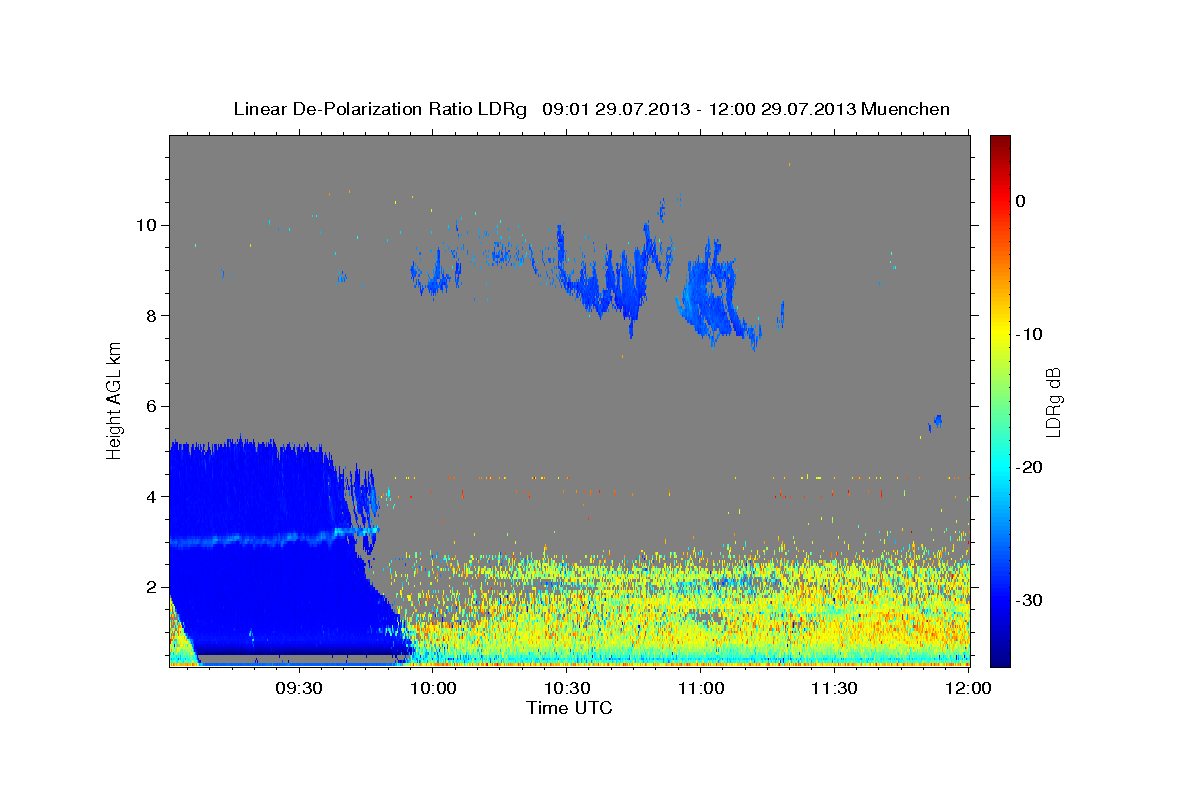Click the colorbar tick label '-10'
Viewport: 1200px width, 800px height.
(x=1028, y=334)
